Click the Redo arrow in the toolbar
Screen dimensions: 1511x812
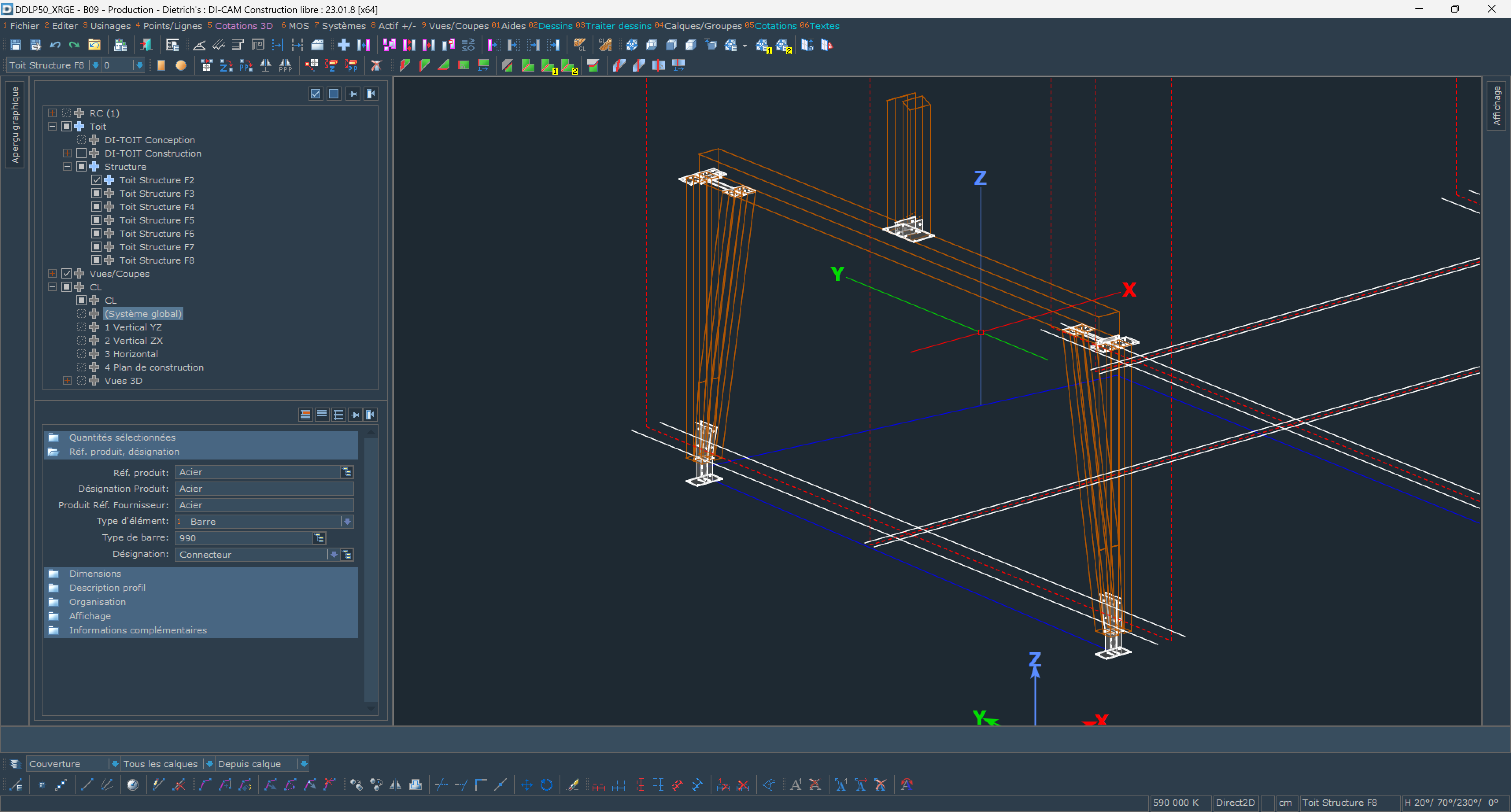(74, 45)
